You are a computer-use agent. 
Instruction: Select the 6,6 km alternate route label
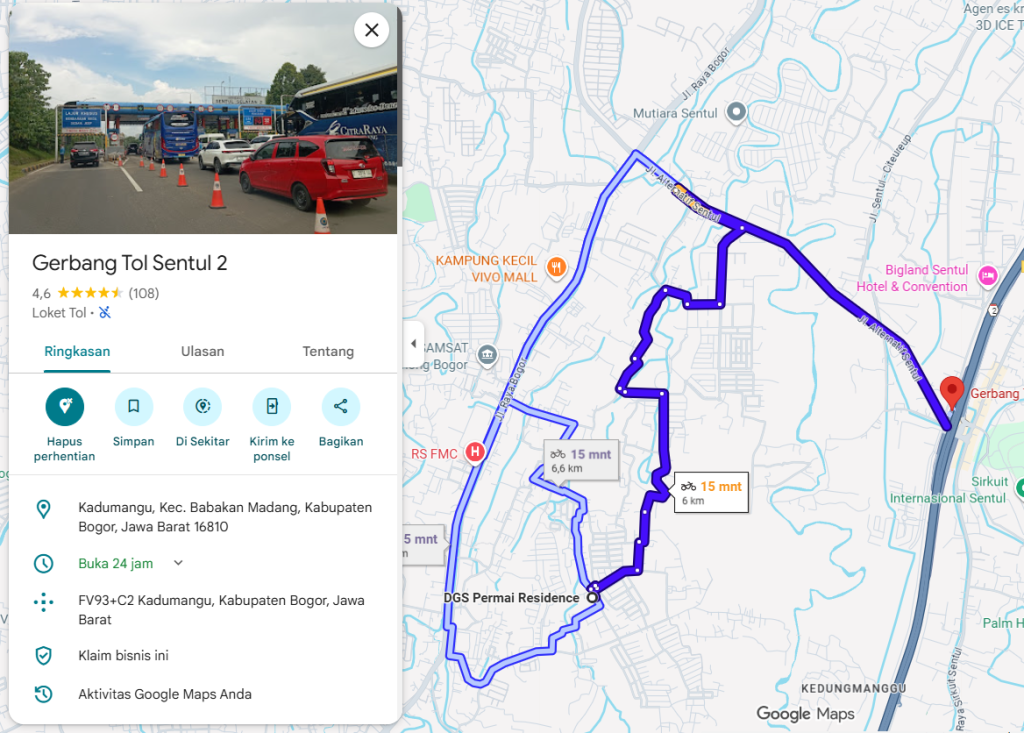(581, 461)
